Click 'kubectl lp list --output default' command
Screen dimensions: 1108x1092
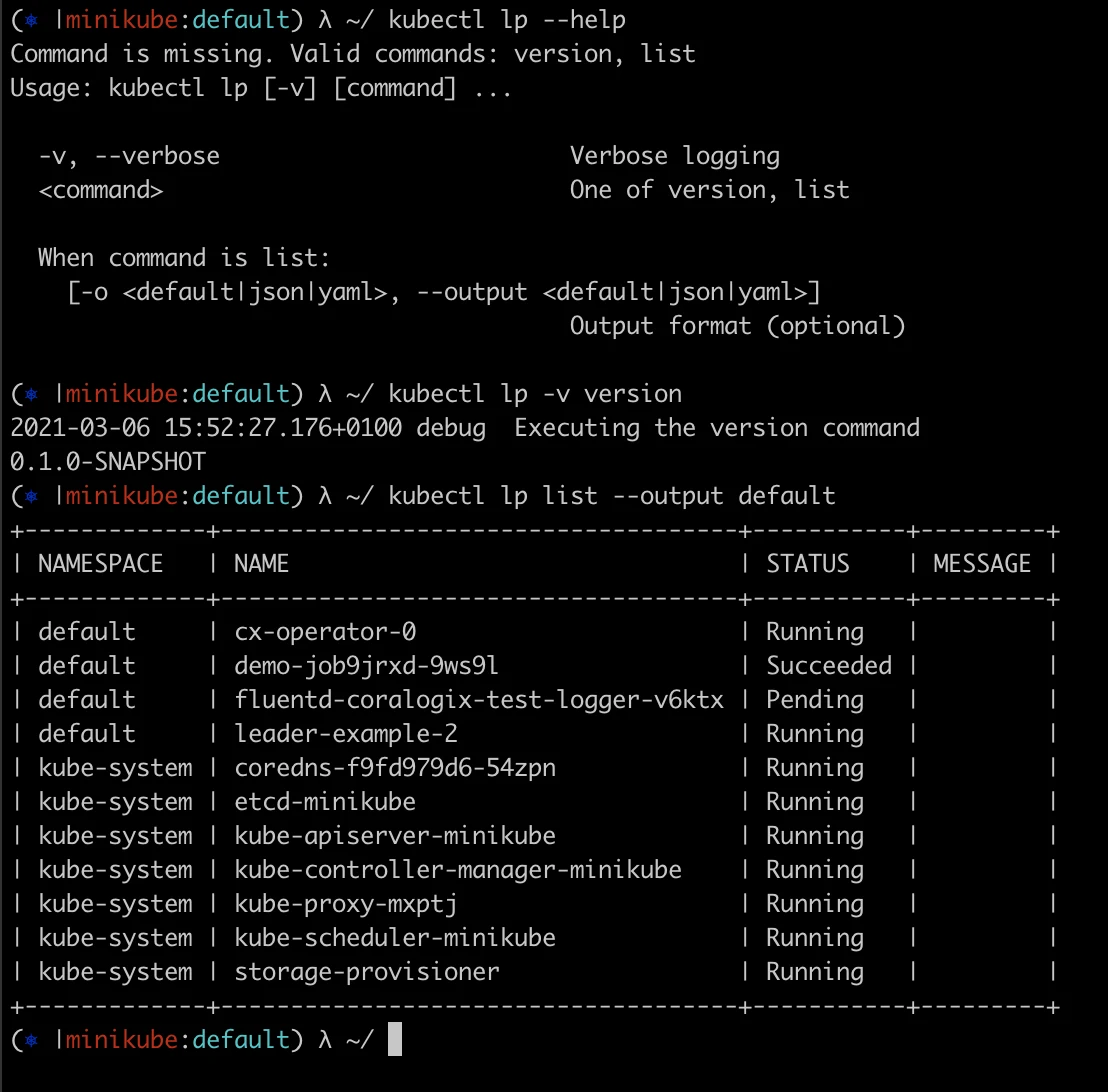point(612,495)
